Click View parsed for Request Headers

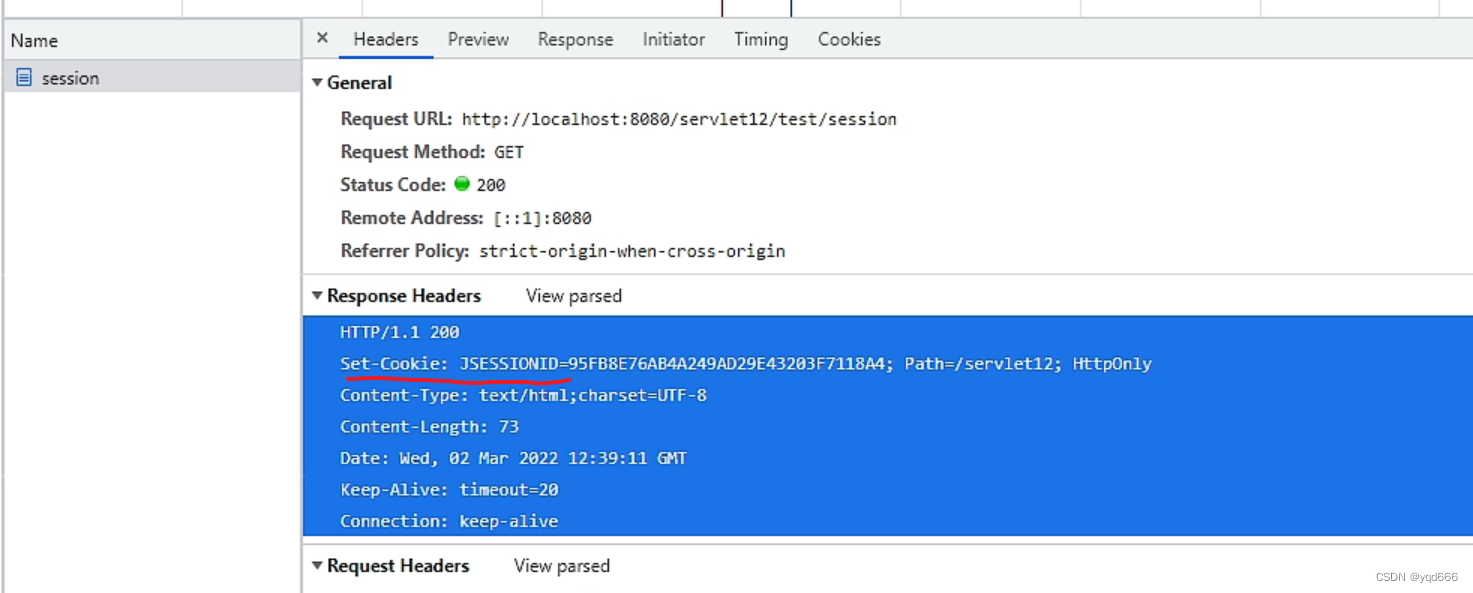pyautogui.click(x=562, y=566)
